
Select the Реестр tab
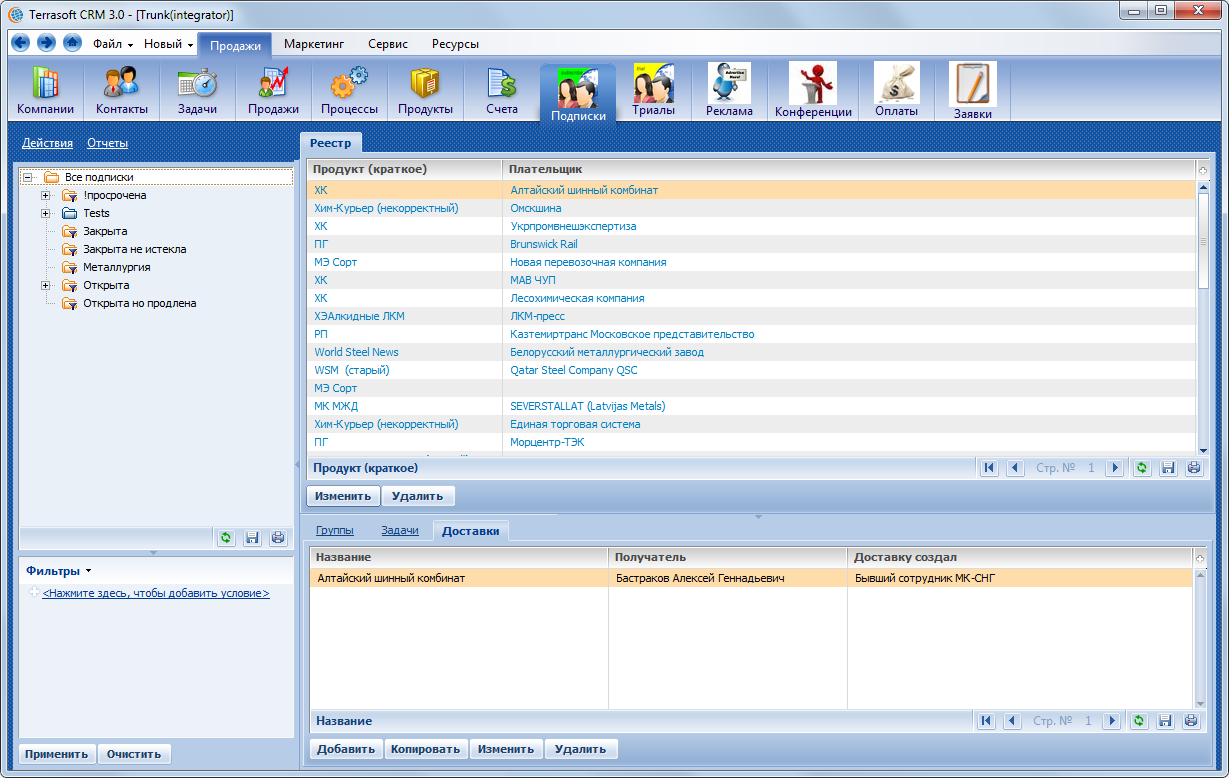(x=330, y=144)
